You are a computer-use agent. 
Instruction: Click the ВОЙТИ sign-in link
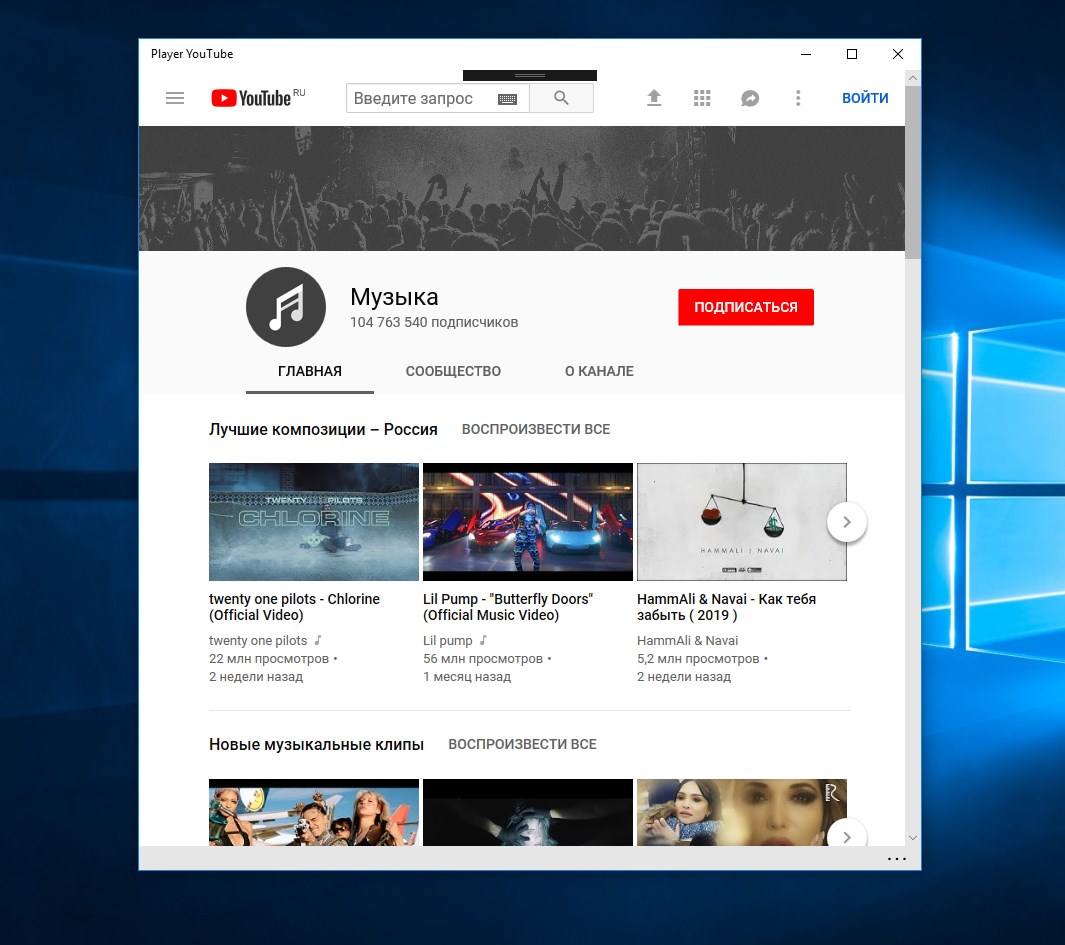(865, 98)
